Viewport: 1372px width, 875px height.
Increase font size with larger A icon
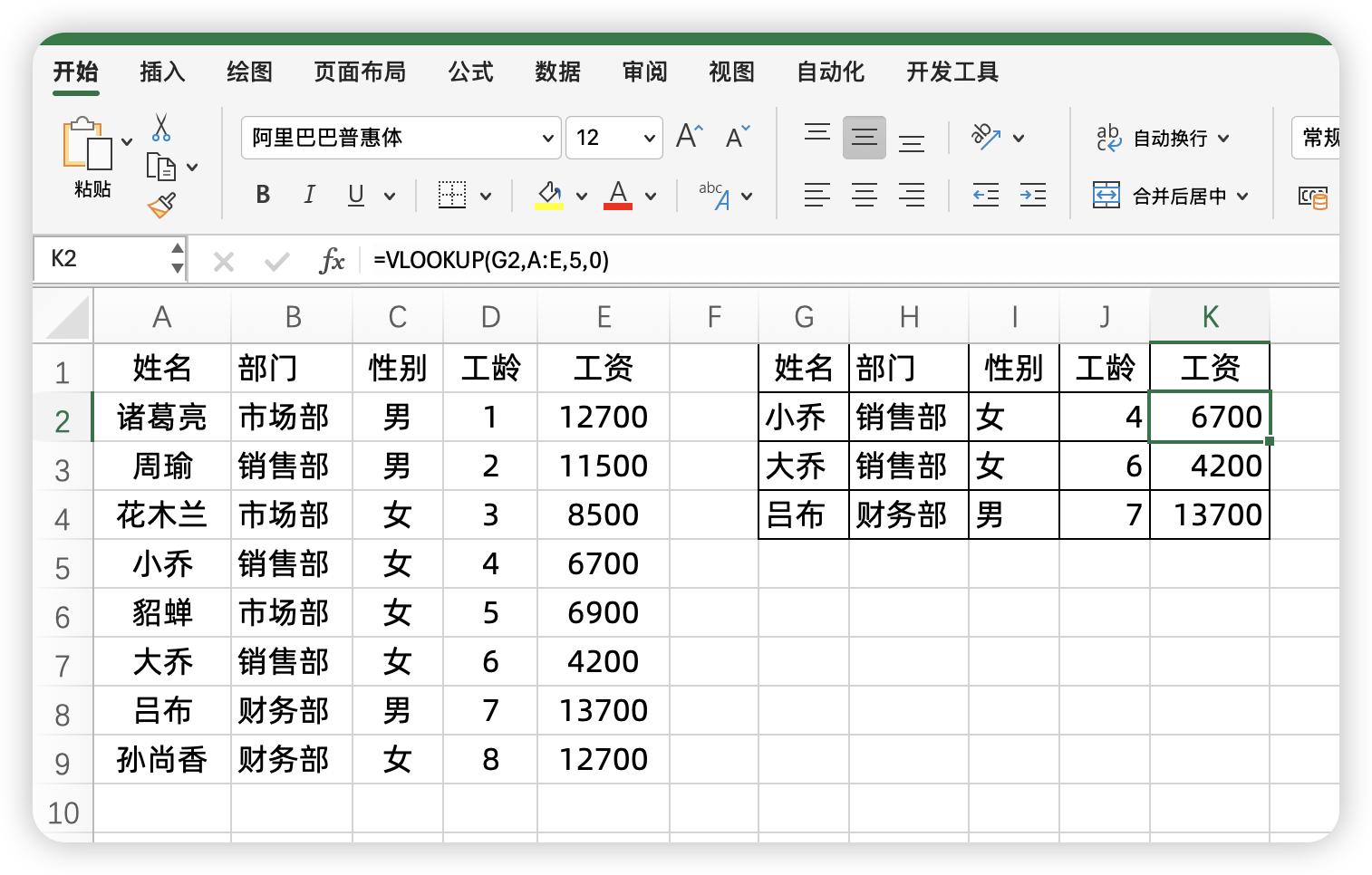[x=689, y=137]
